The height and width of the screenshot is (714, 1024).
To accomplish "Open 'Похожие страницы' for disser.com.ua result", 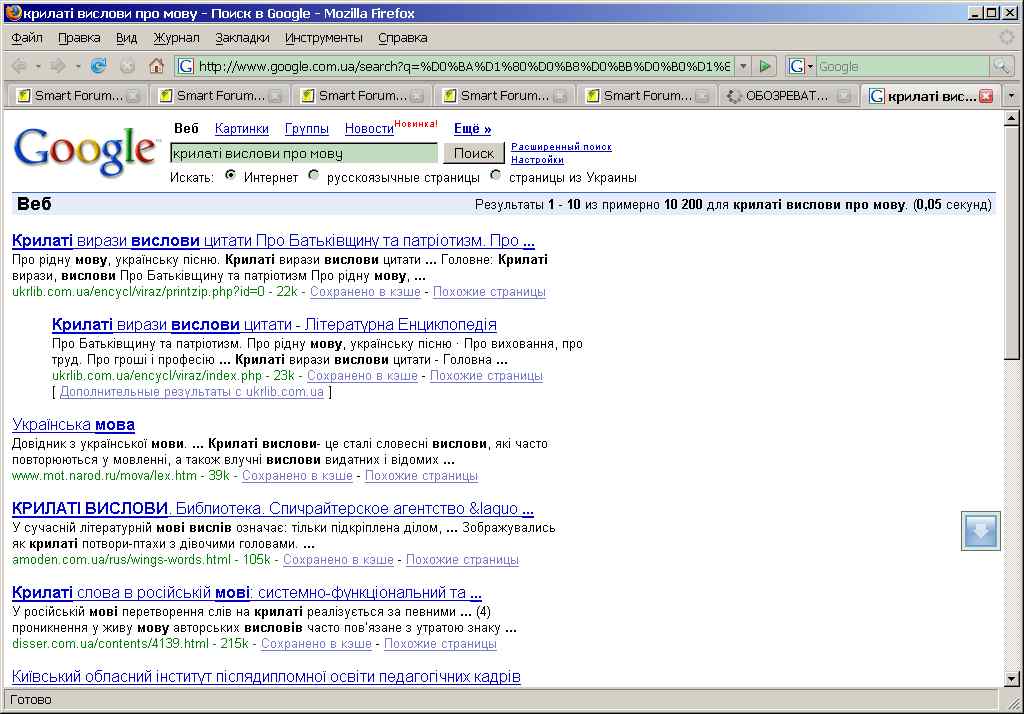I will (x=440, y=643).
